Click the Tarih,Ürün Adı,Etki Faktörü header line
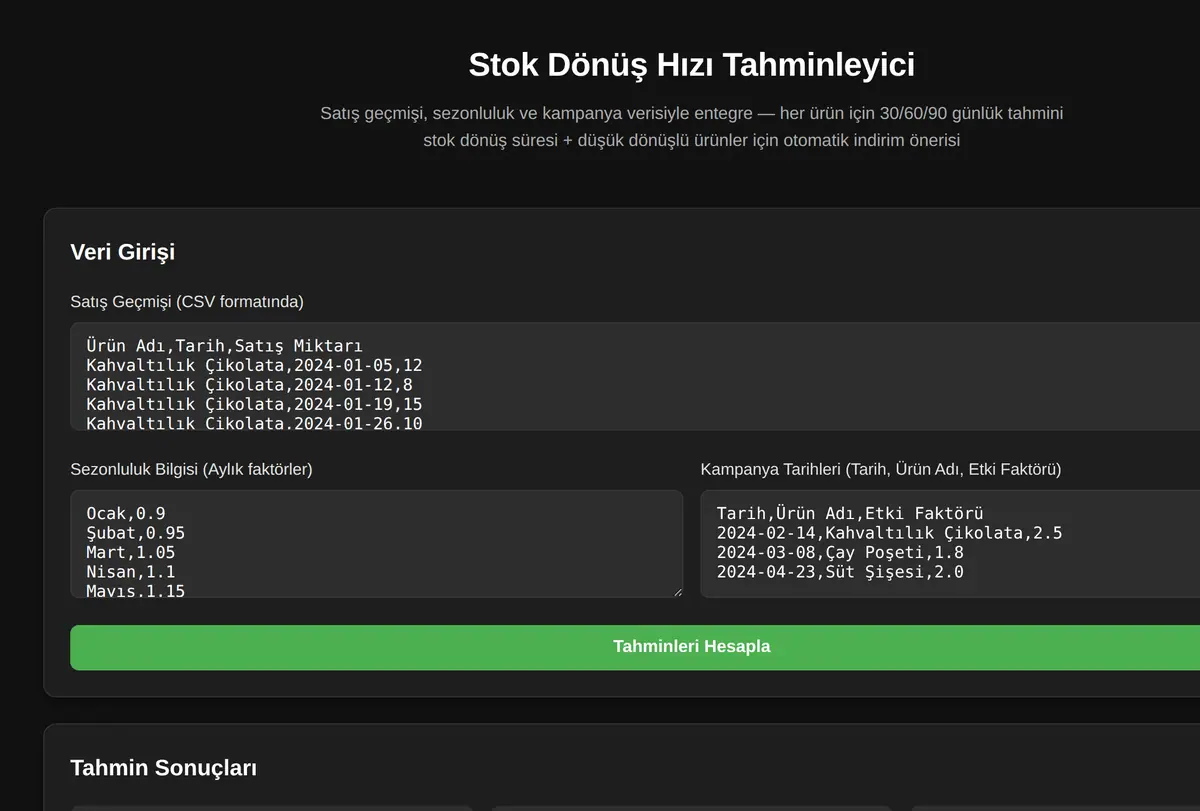Screen dimensions: 1200x811 [x=850, y=513]
